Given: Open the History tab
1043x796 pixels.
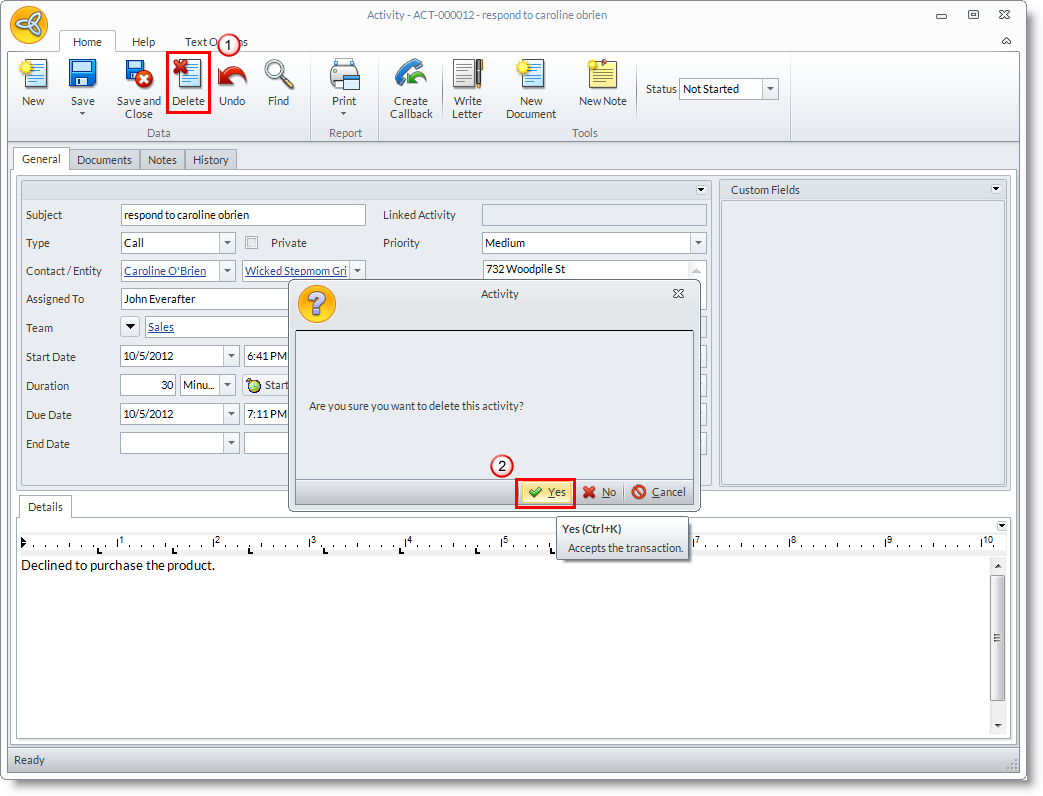Looking at the screenshot, I should (x=210, y=160).
